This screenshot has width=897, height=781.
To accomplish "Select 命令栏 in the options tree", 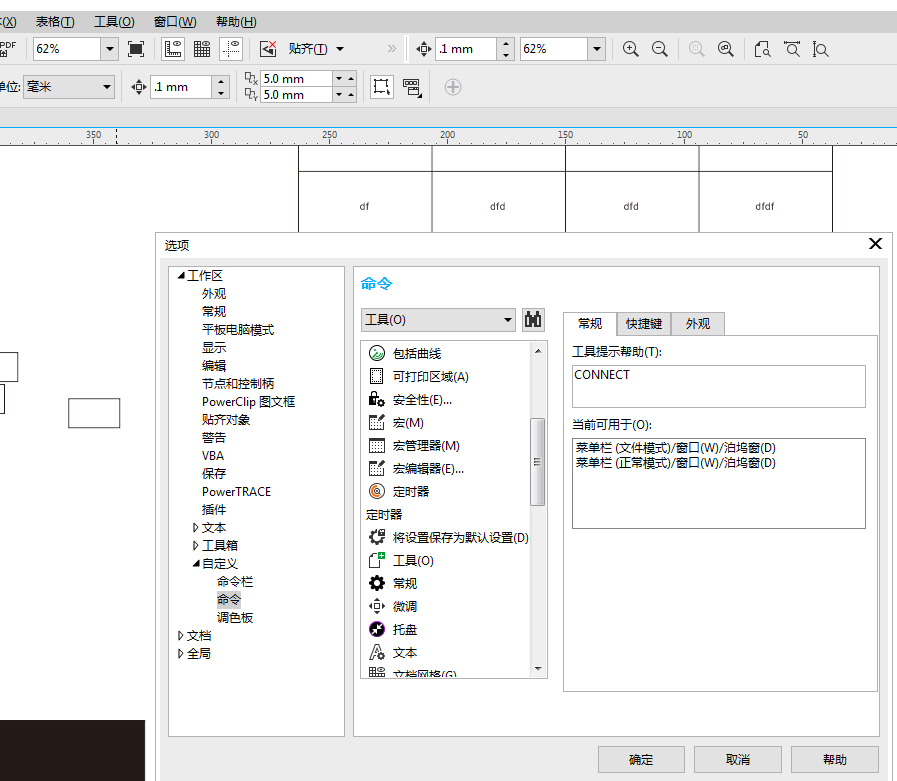I will 235,582.
